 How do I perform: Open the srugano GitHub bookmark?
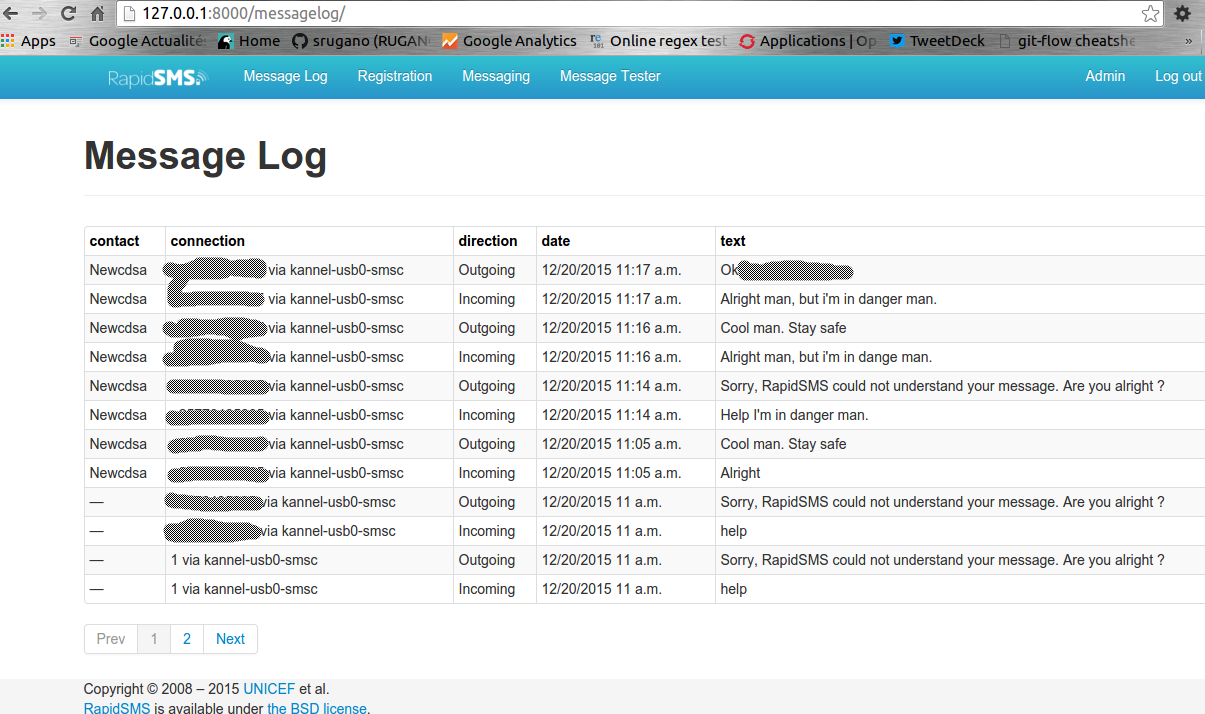coord(361,41)
